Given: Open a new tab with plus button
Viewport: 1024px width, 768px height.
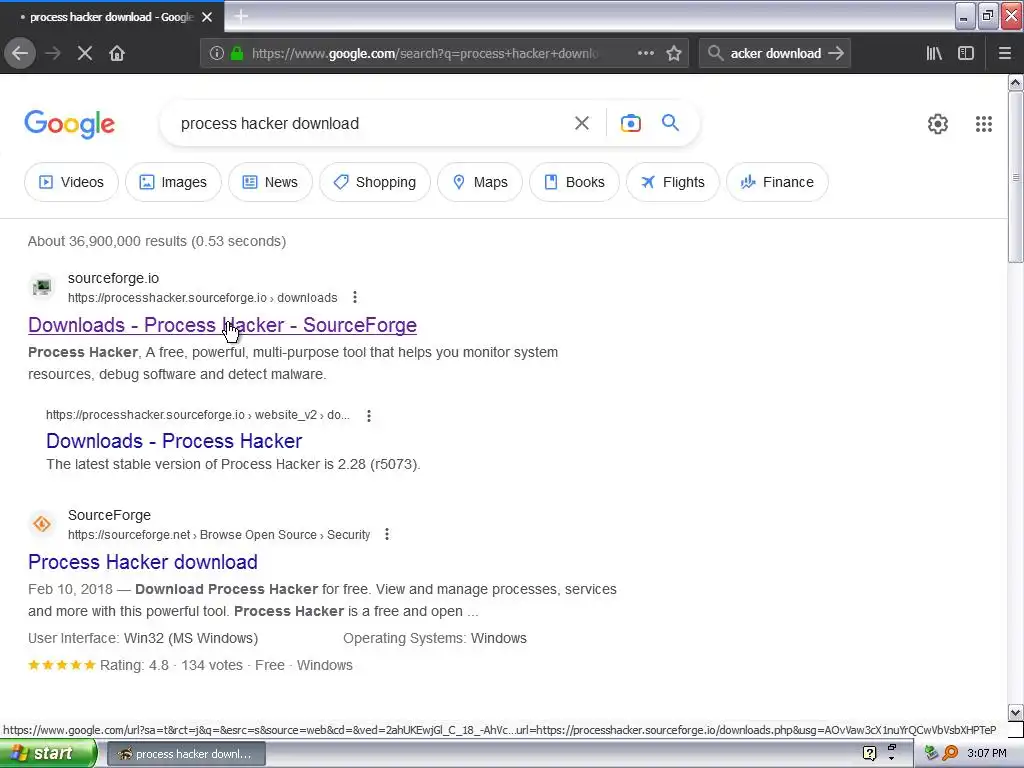Looking at the screenshot, I should tap(241, 16).
